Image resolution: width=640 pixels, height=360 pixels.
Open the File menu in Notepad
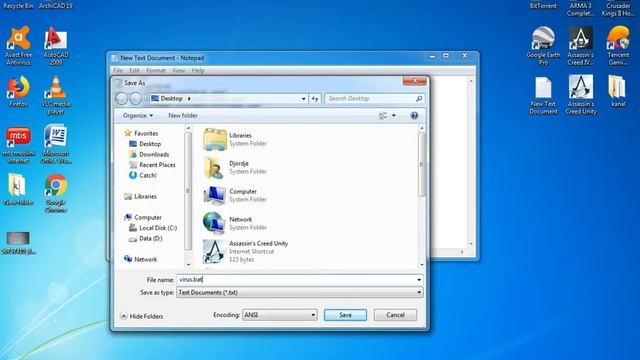pos(118,70)
